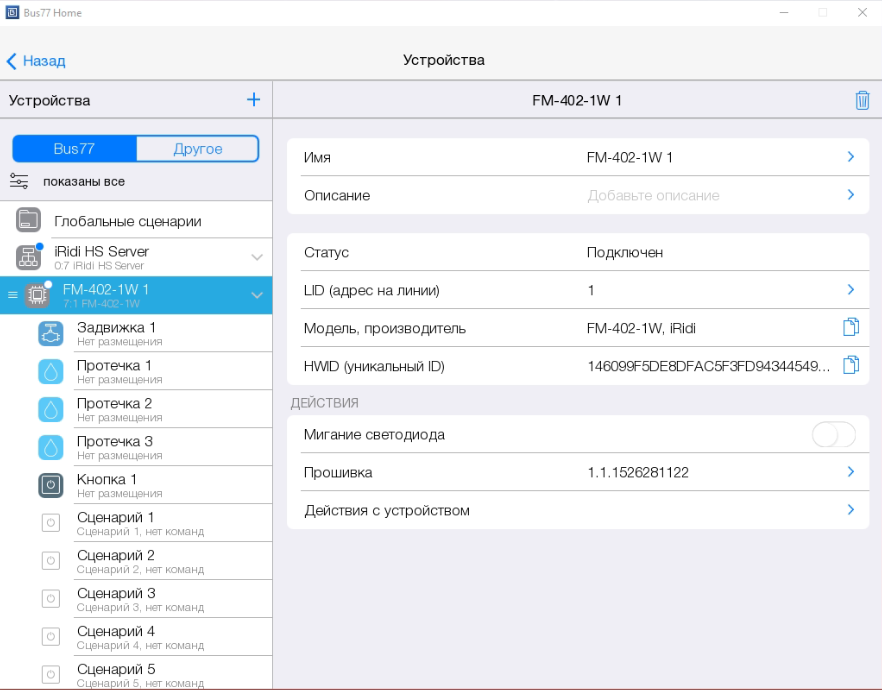
Task: Copy the HWID unique ID value
Action: click(x=851, y=366)
